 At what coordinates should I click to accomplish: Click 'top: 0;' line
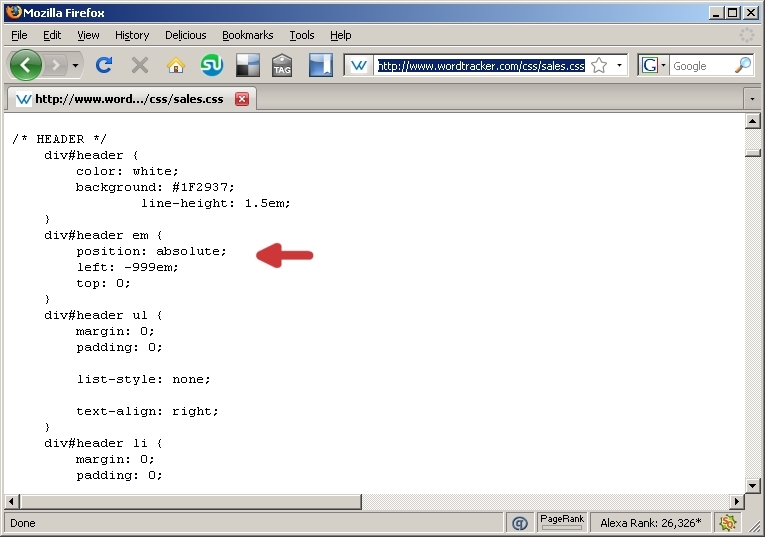[103, 283]
